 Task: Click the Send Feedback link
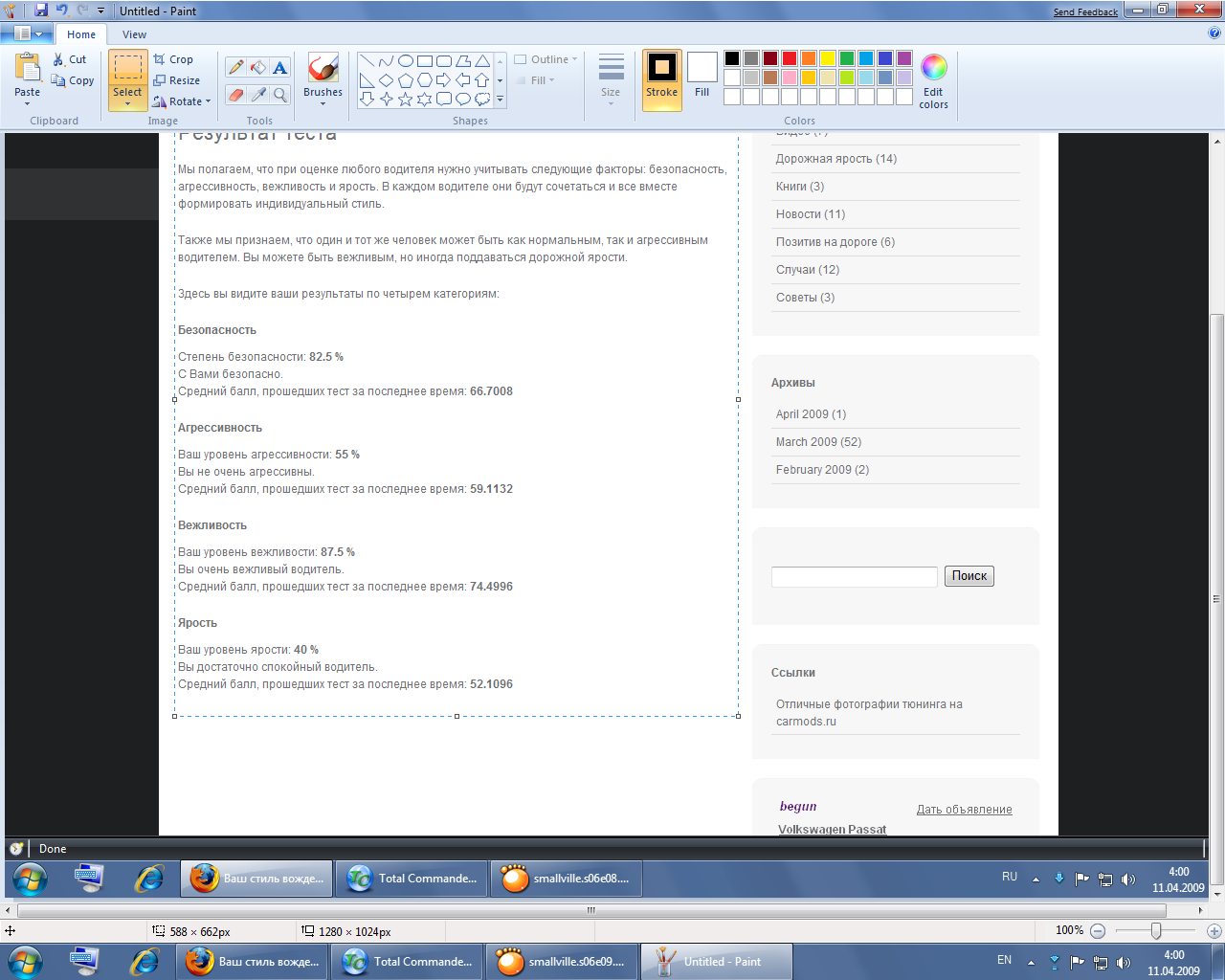pyautogui.click(x=1085, y=11)
